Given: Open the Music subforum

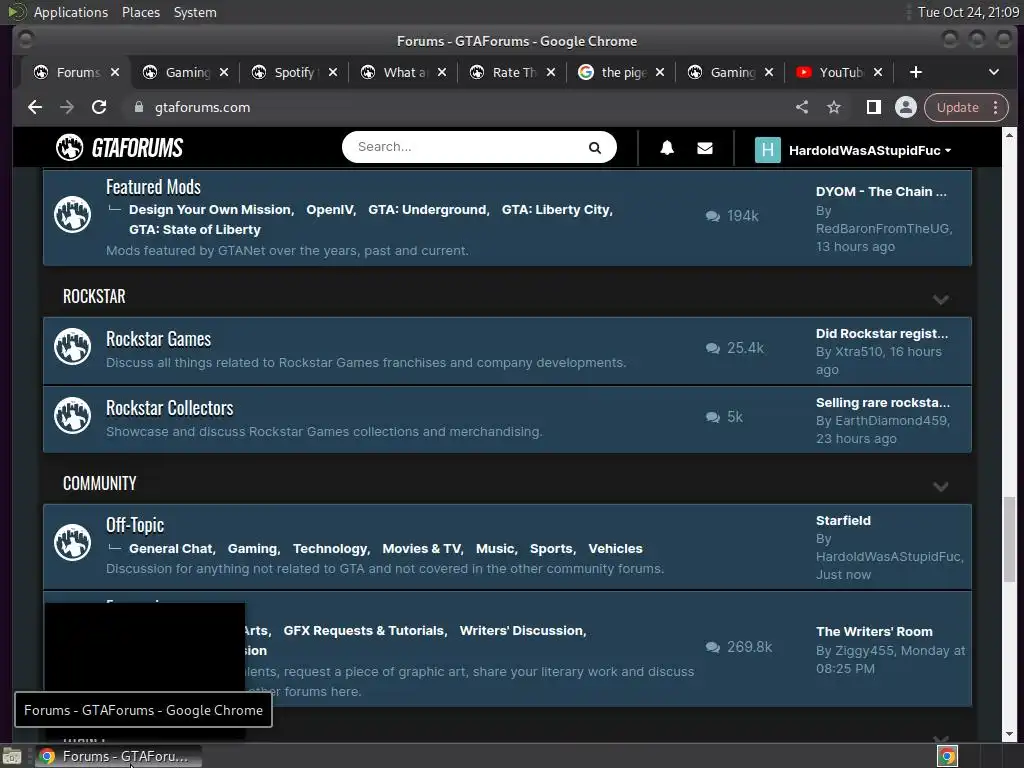Looking at the screenshot, I should coord(494,549).
